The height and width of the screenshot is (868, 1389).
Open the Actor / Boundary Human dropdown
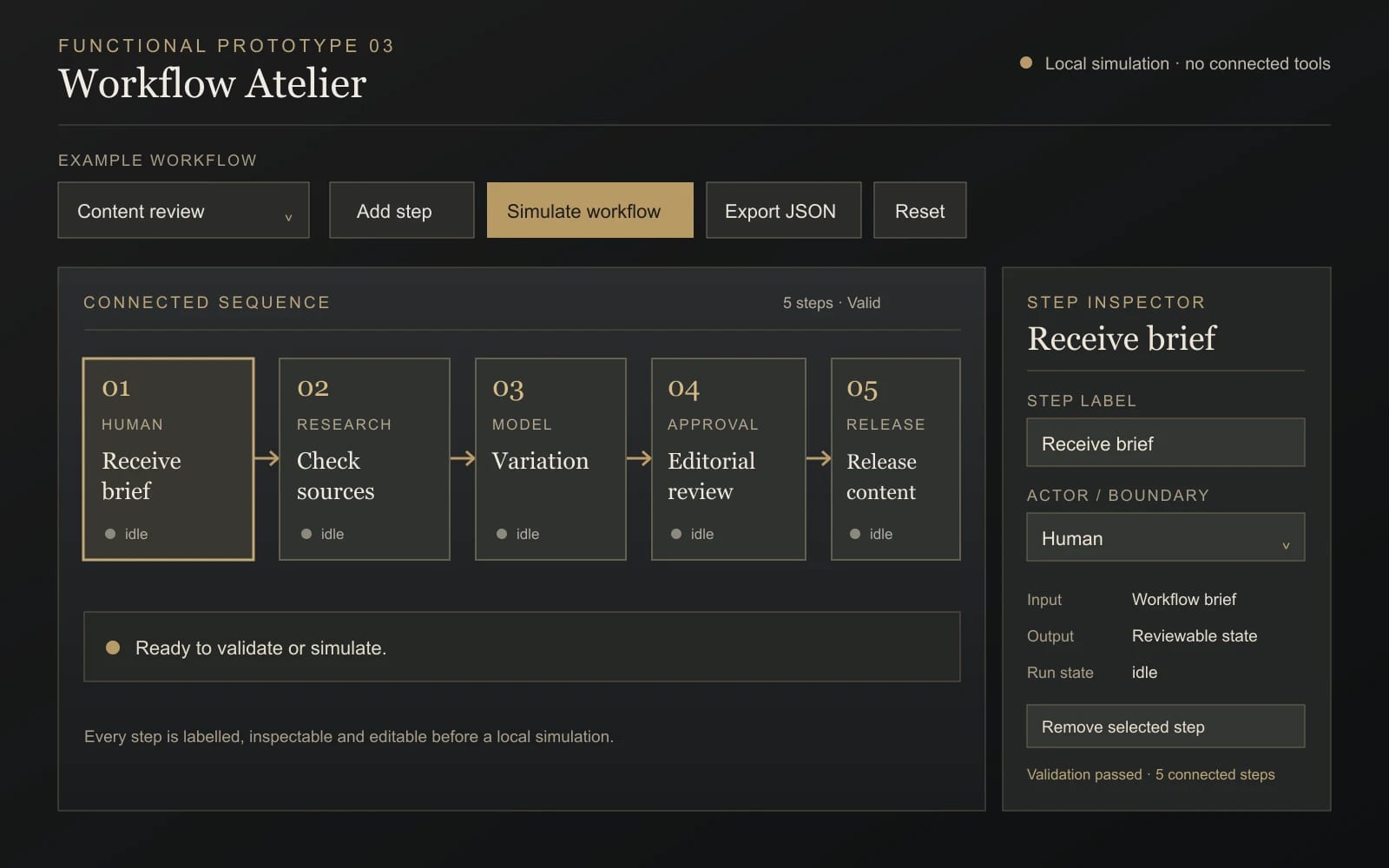click(x=1166, y=537)
